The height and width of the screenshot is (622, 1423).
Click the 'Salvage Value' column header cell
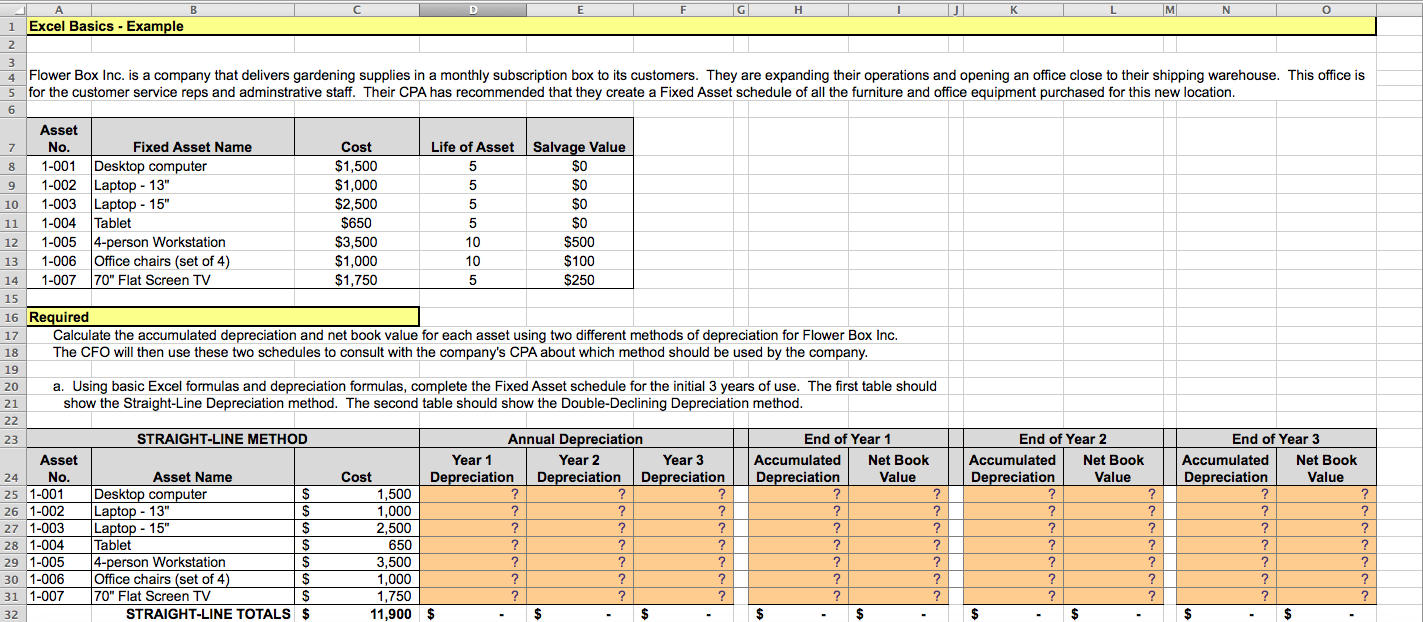580,145
